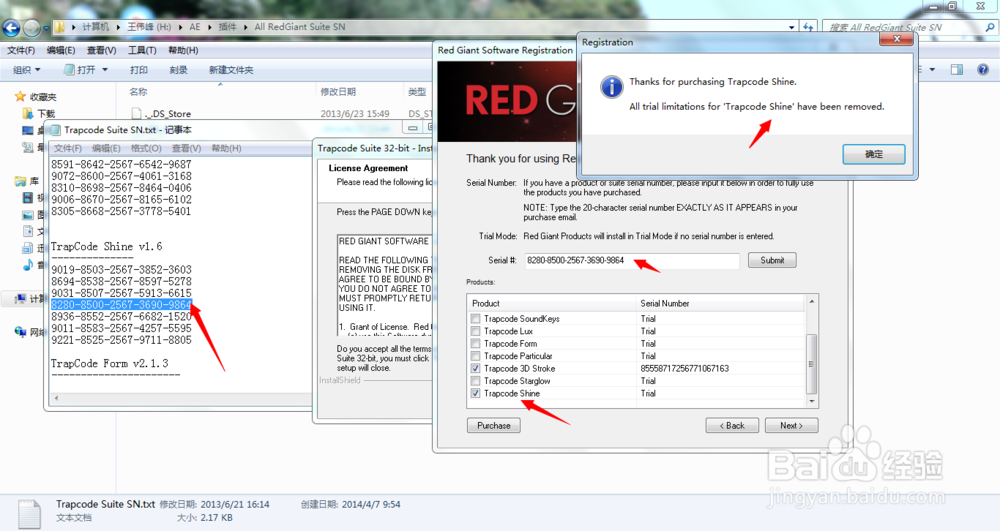The width and height of the screenshot is (1000, 531).
Task: Open the Organize (组织) dropdown
Action: pos(27,69)
